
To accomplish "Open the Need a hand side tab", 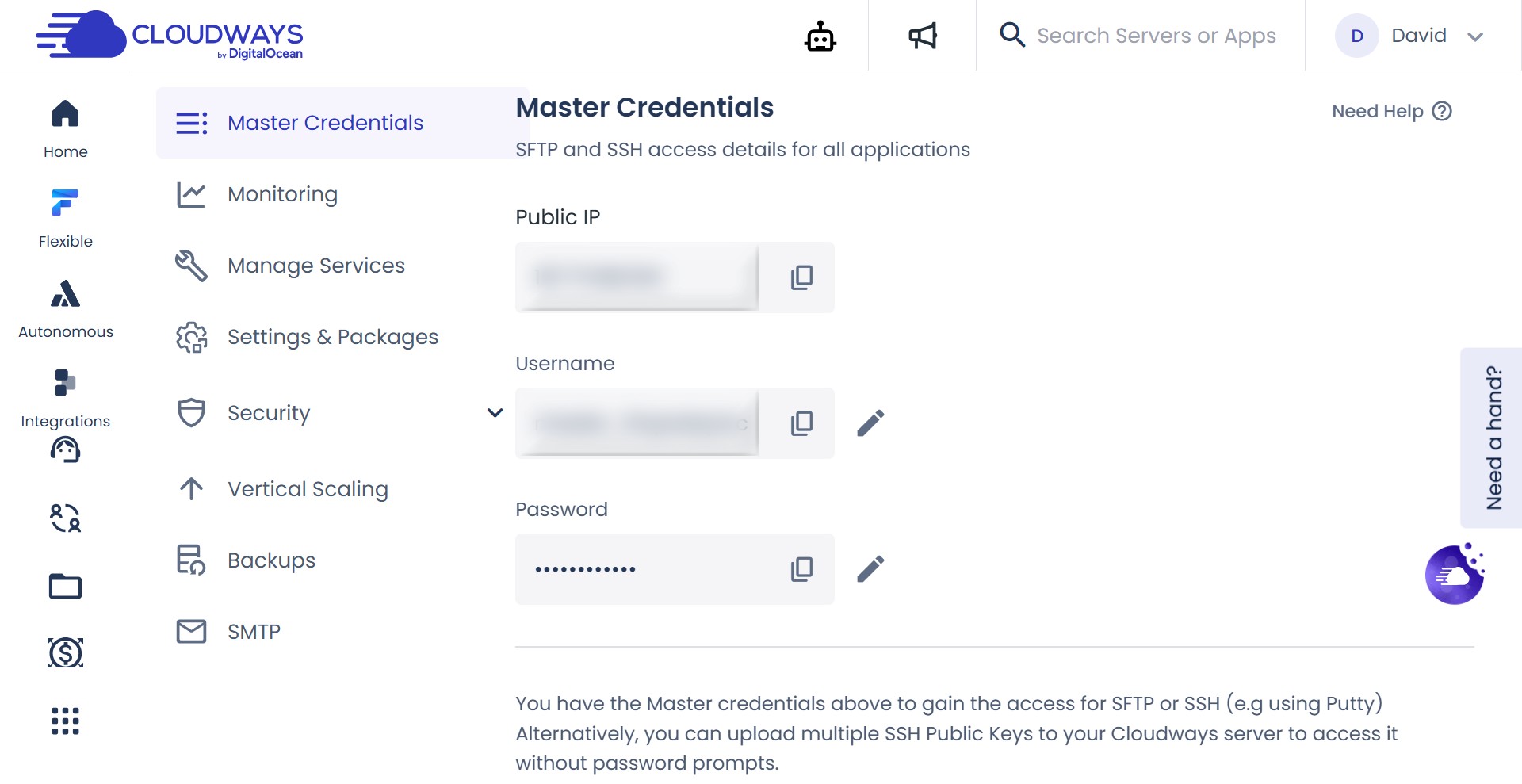I will pyautogui.click(x=1493, y=437).
